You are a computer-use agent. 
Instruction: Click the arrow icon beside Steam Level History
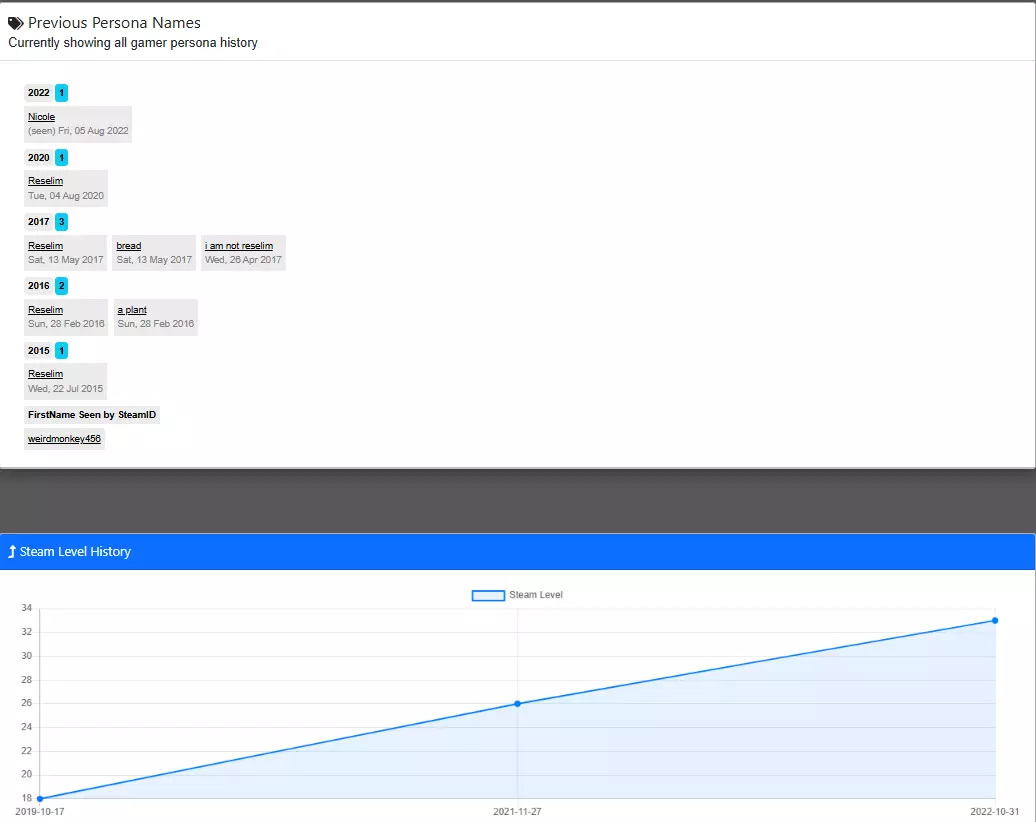coord(11,552)
